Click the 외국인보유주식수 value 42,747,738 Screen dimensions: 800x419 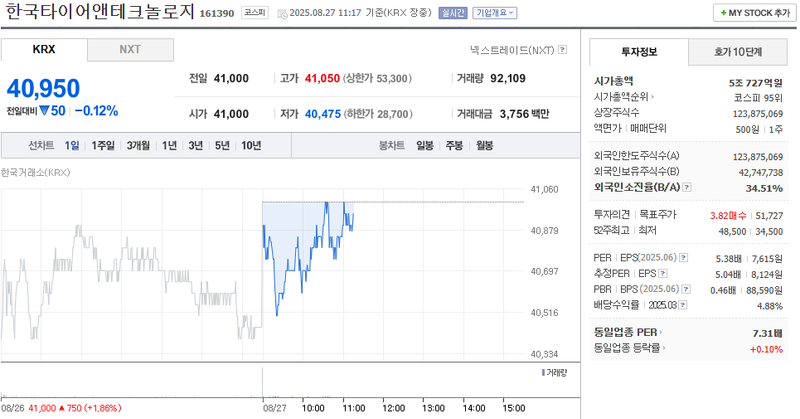tap(761, 173)
